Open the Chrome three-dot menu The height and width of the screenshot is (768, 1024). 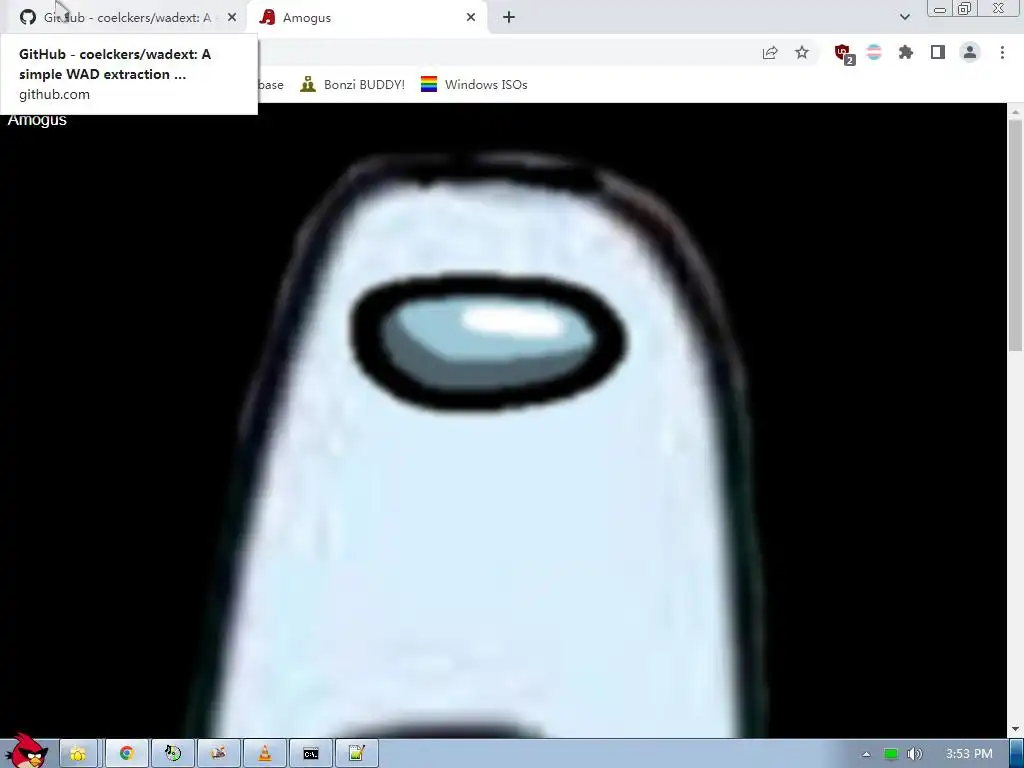1002,52
